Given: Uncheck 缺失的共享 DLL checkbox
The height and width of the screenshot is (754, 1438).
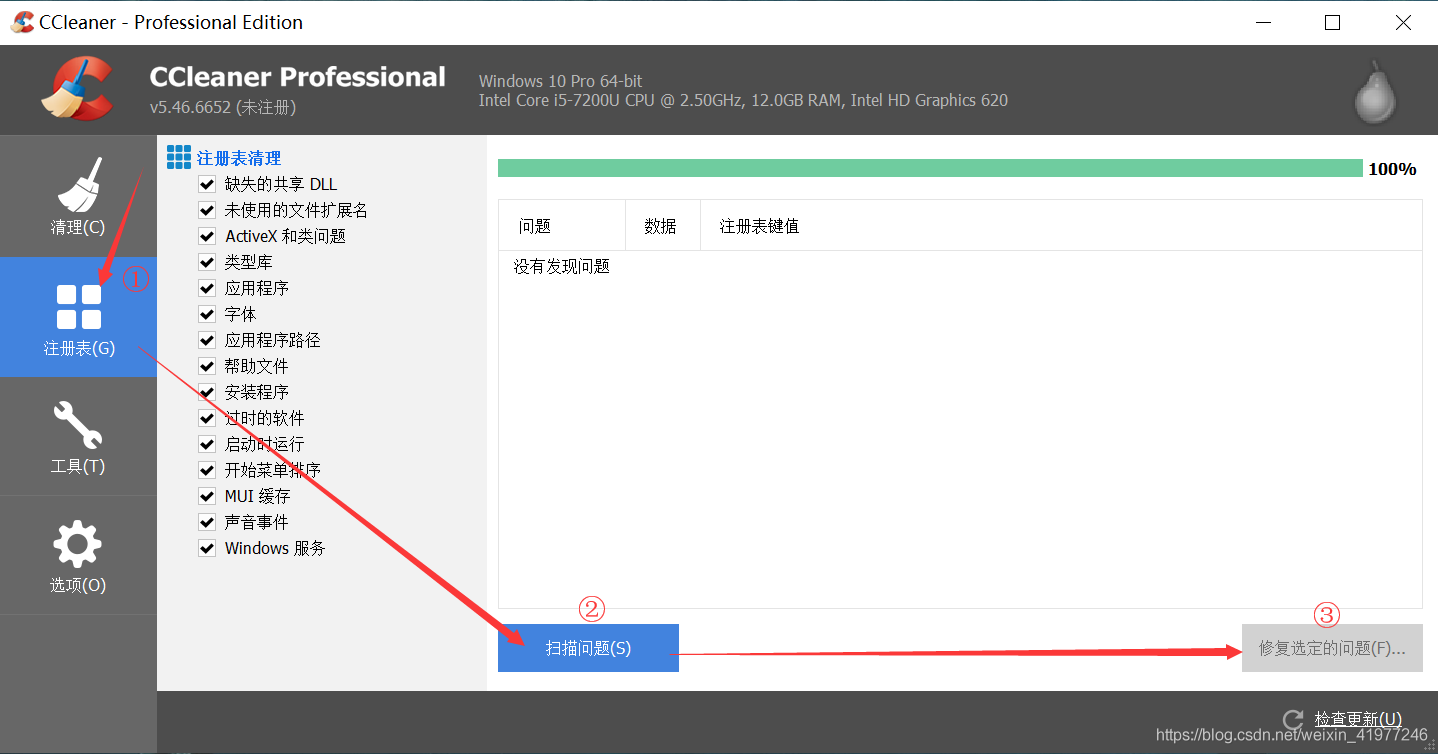Looking at the screenshot, I should pos(207,184).
